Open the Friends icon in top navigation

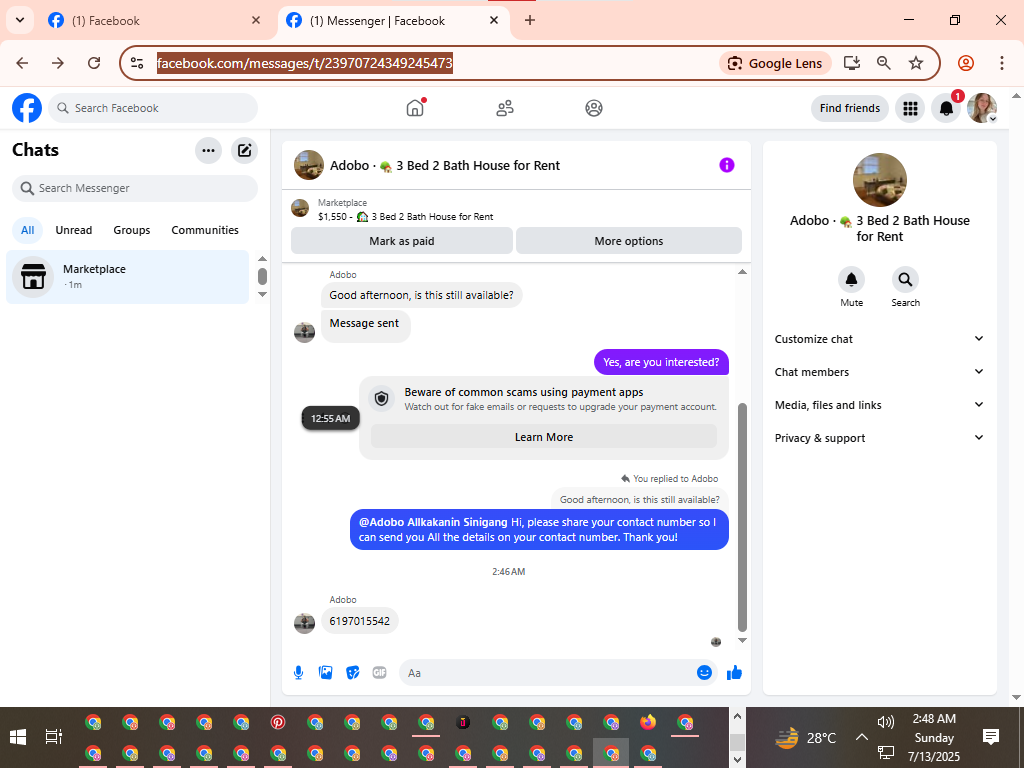tap(505, 108)
